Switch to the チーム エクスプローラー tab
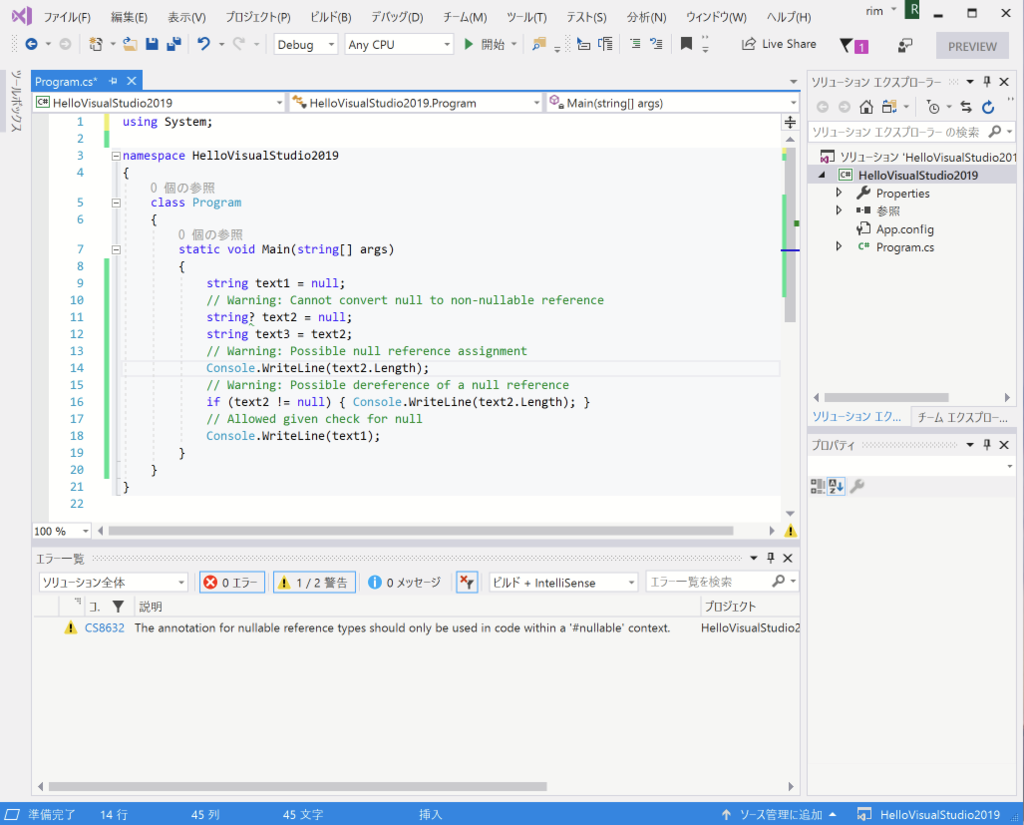Screen dimensions: 1024x825 click(960, 417)
